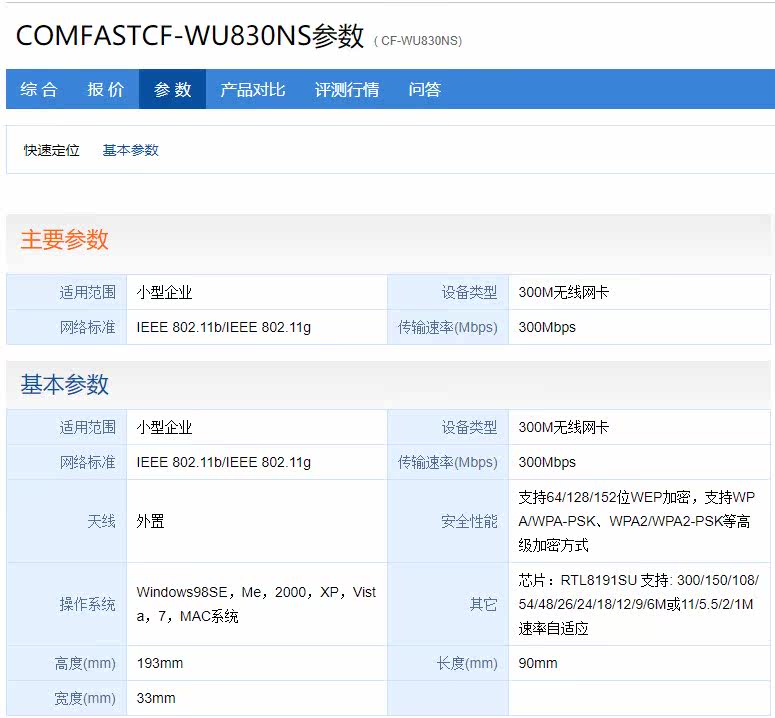This screenshot has width=775, height=718.
Task: Click the WEP加密 security description text
Action: (x=637, y=521)
